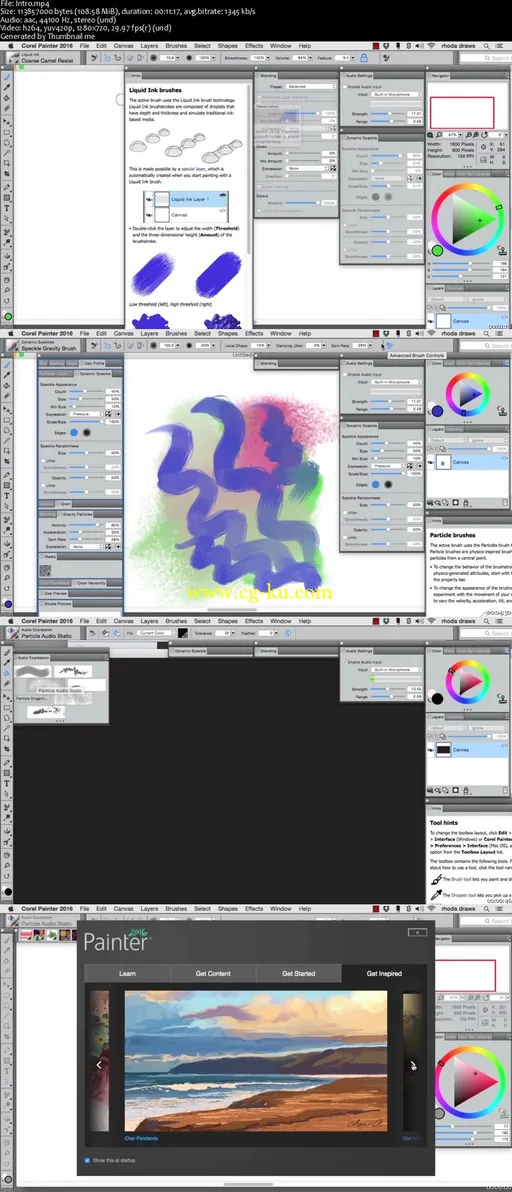
Task: Adjust the Audio Strength slider in the dark-canvas frame
Action: point(387,687)
